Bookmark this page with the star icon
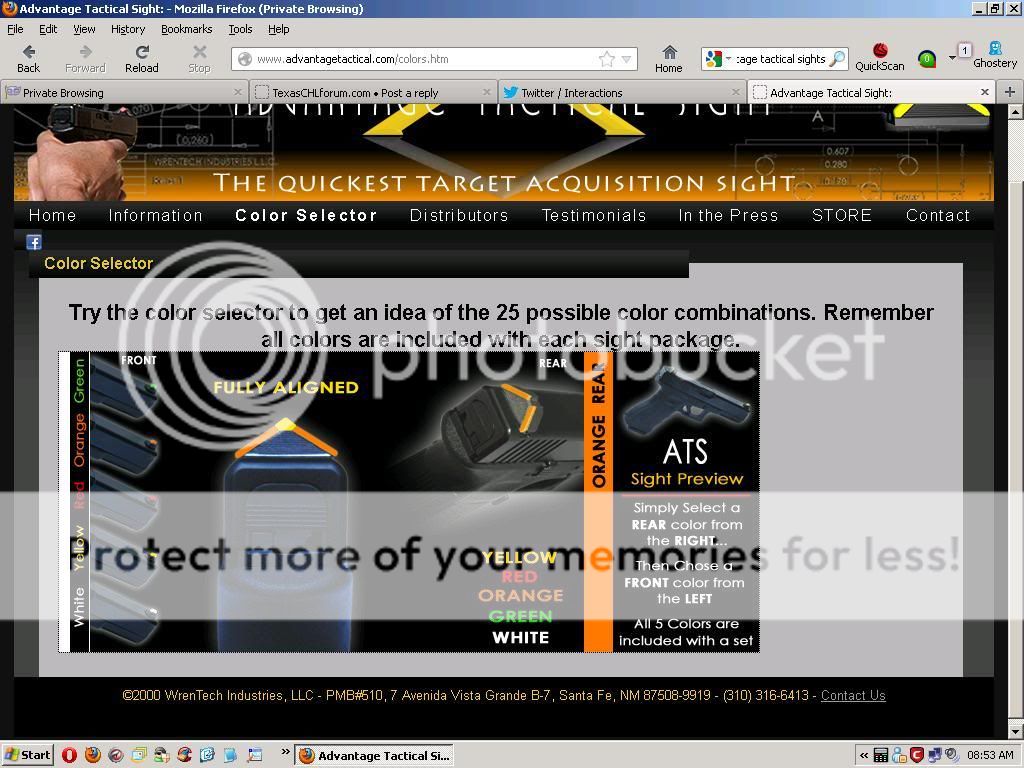1024x768 pixels. [607, 59]
